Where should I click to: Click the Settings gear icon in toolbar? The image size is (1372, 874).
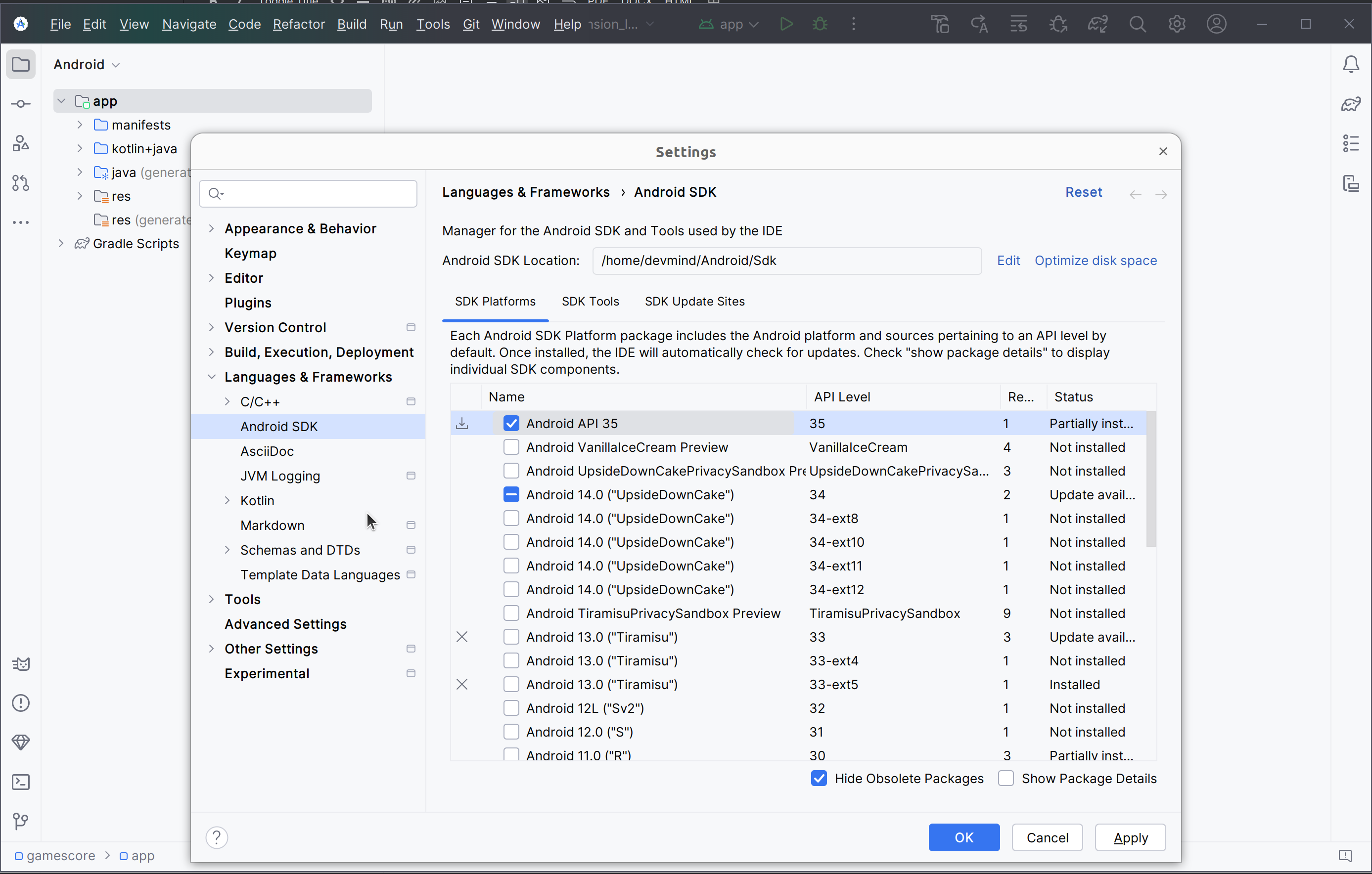[1177, 24]
